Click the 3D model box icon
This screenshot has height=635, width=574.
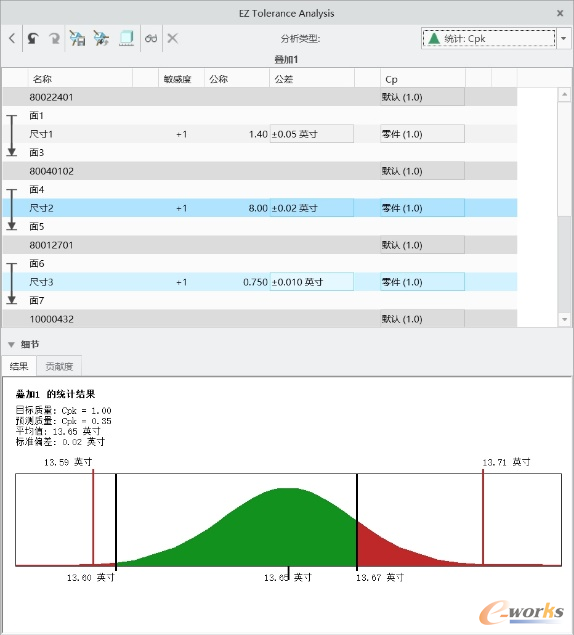click(x=126, y=38)
